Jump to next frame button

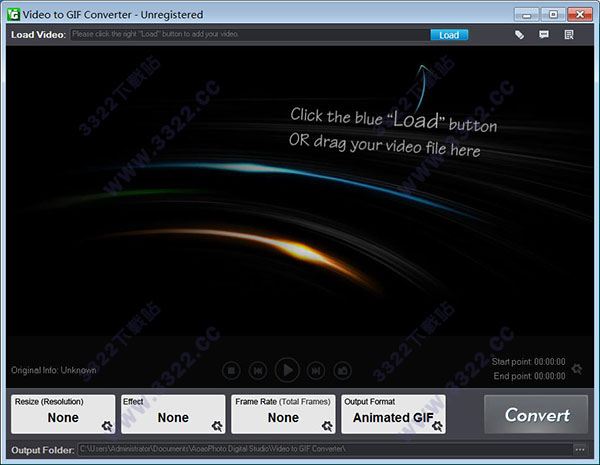click(x=316, y=370)
